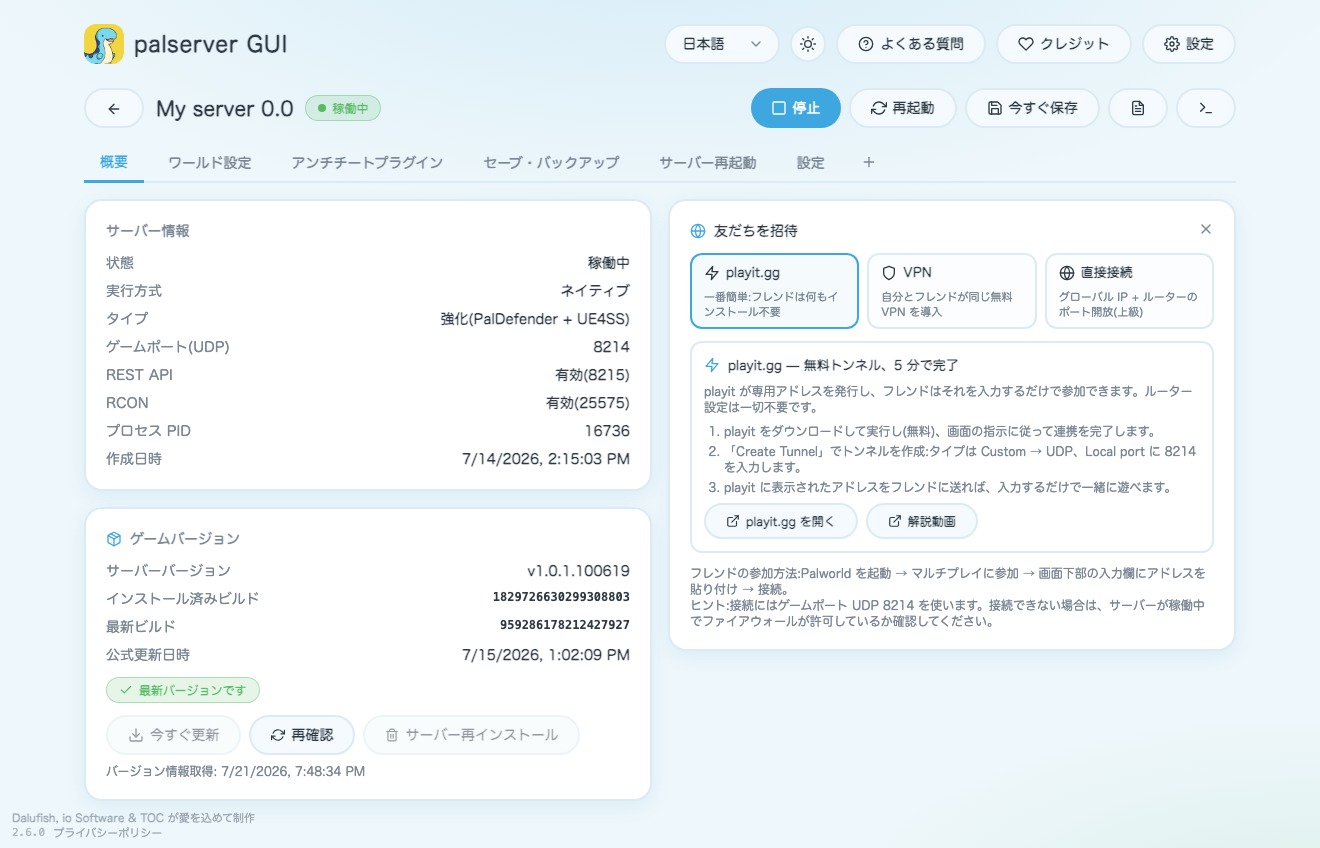Open the 日本語 language dropdown
1320x848 pixels.
coord(722,44)
